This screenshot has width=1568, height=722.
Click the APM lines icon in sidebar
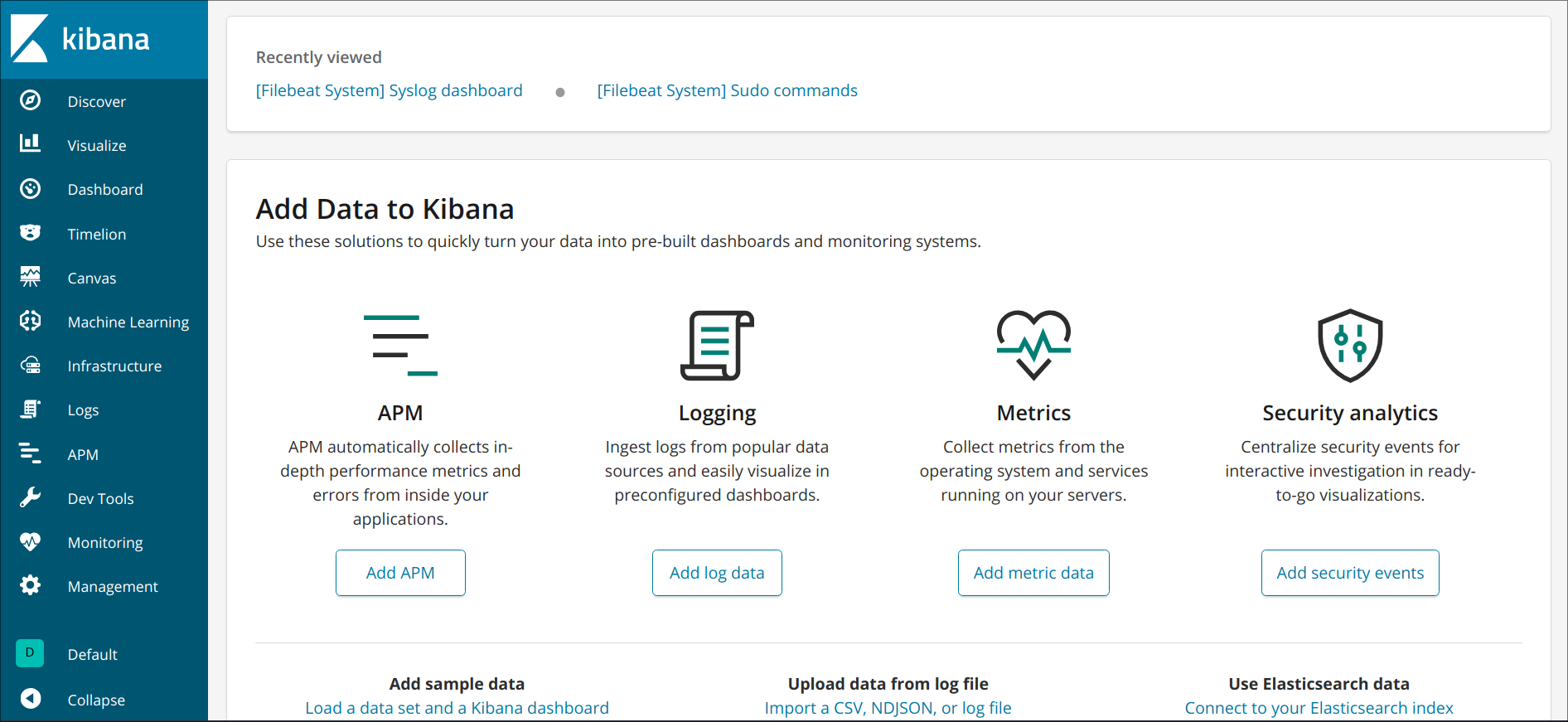30,453
